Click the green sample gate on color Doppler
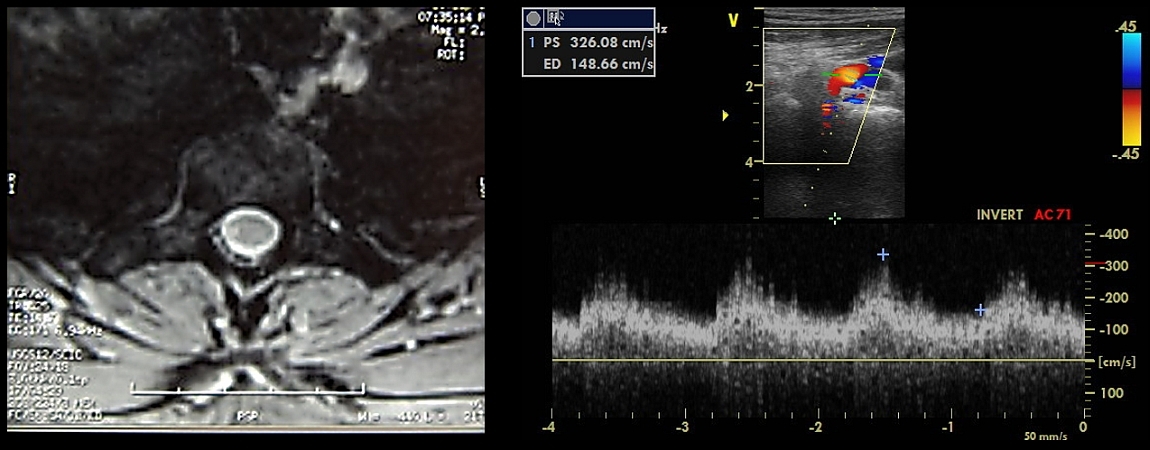1150x450 pixels. 851,75
